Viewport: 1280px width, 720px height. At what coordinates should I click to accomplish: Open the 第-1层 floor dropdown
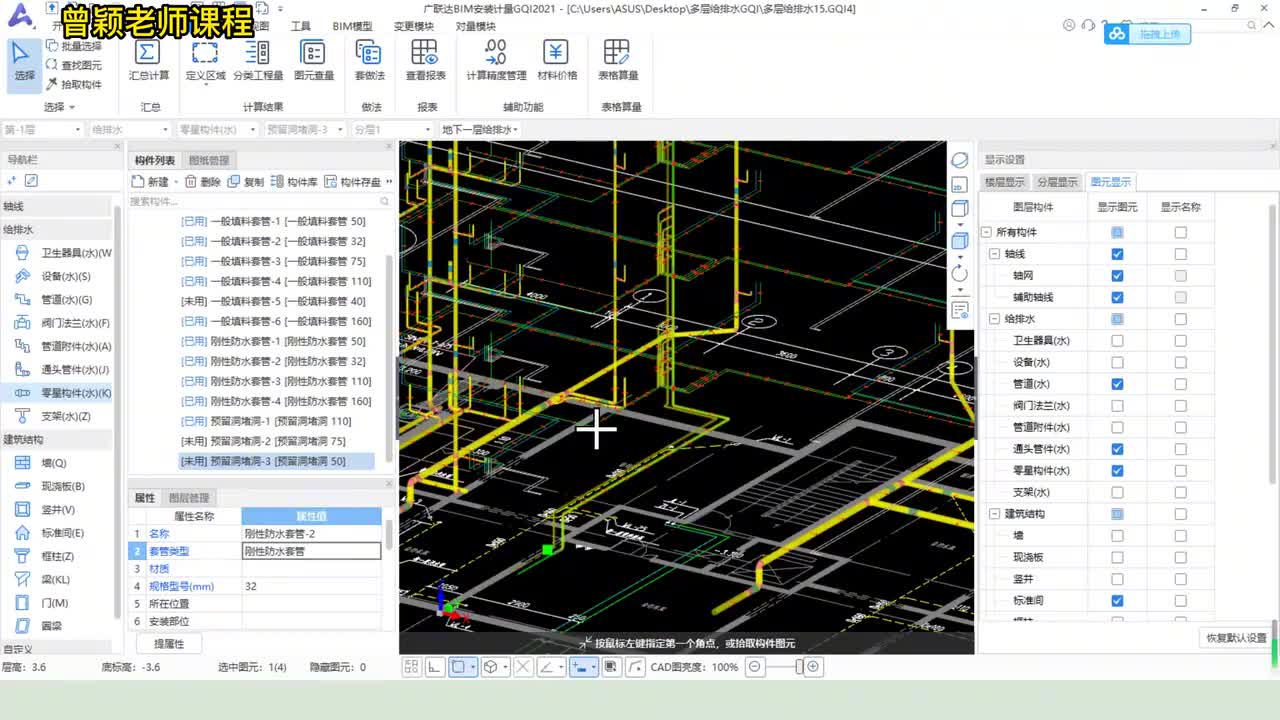[x=42, y=130]
